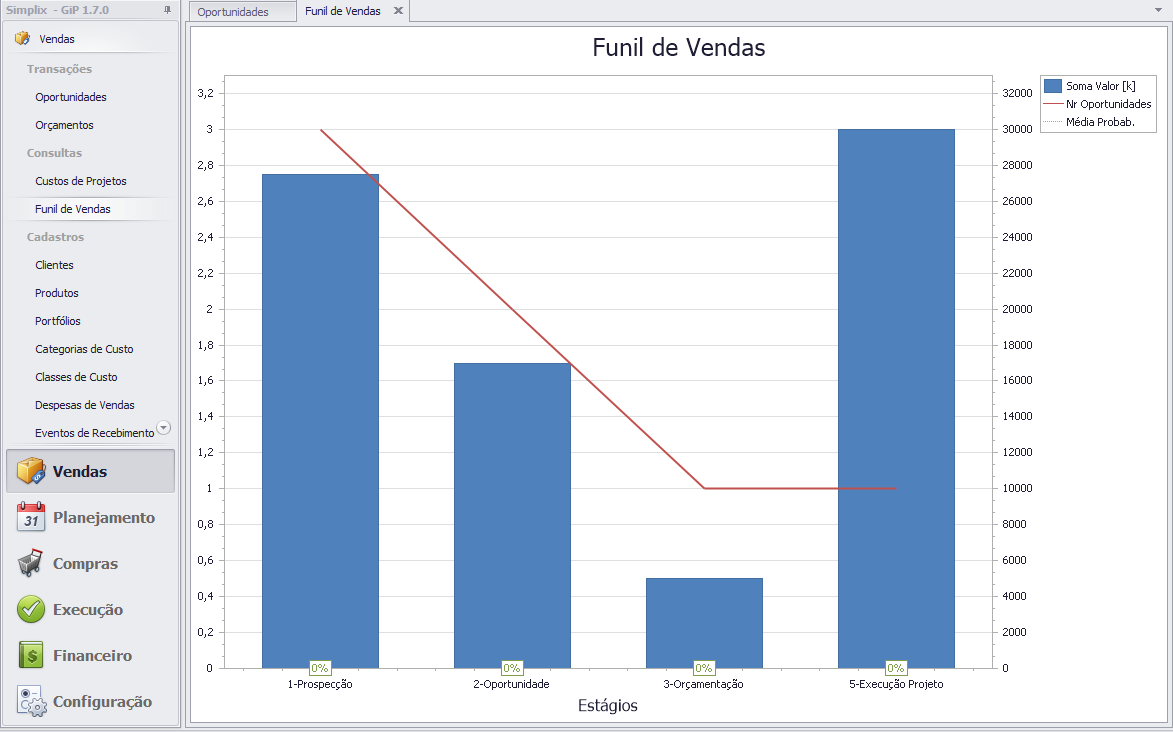Click the 0% label on 2-Oportunidade bar

point(512,668)
